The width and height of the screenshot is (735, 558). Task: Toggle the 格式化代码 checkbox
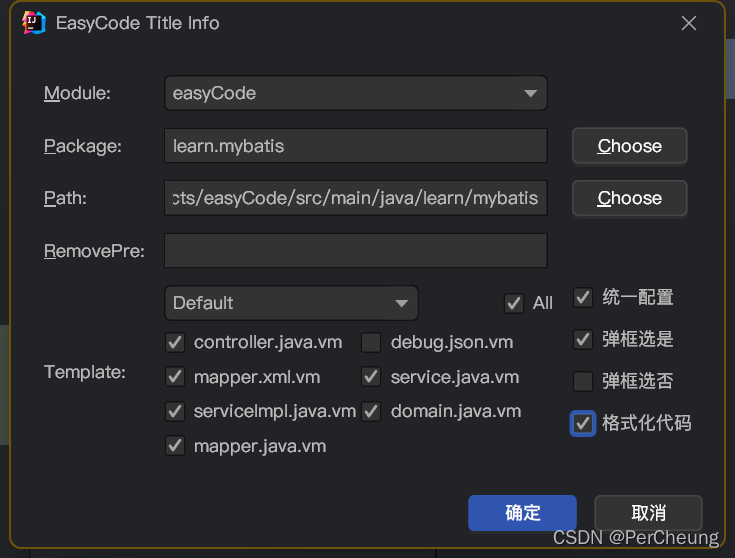point(583,423)
